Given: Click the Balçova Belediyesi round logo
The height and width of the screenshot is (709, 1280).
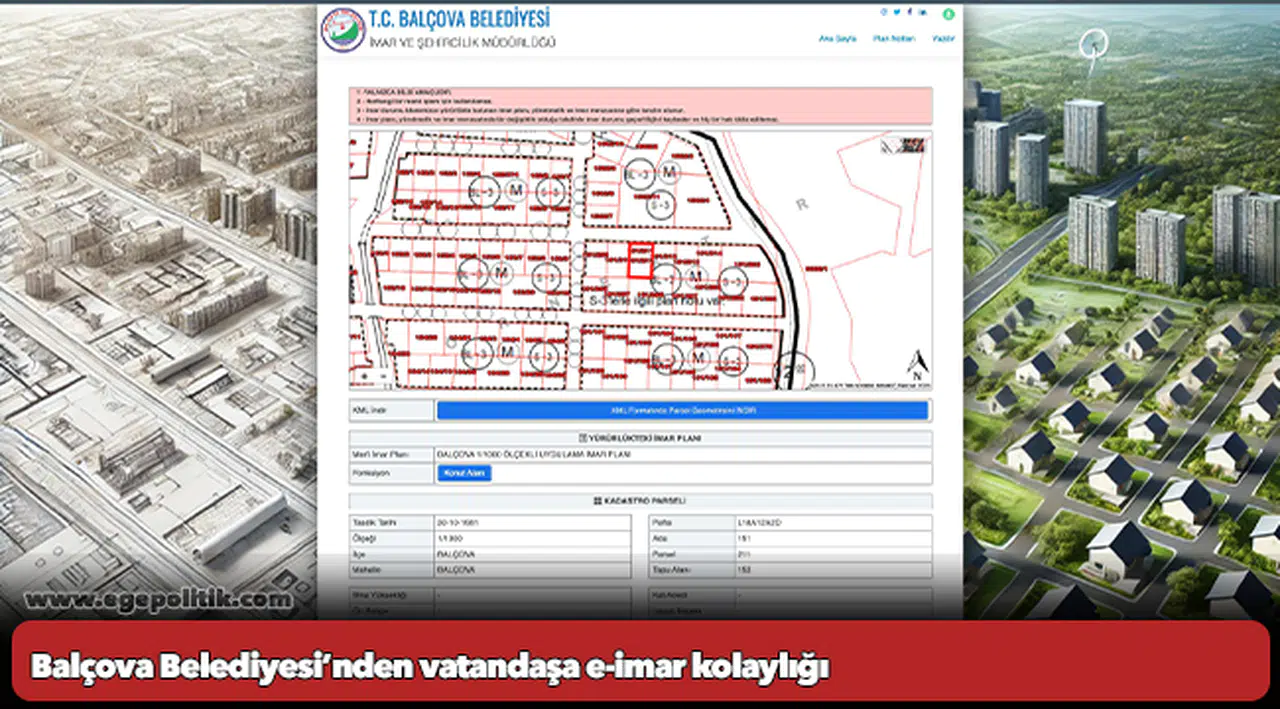Looking at the screenshot, I should click(342, 30).
